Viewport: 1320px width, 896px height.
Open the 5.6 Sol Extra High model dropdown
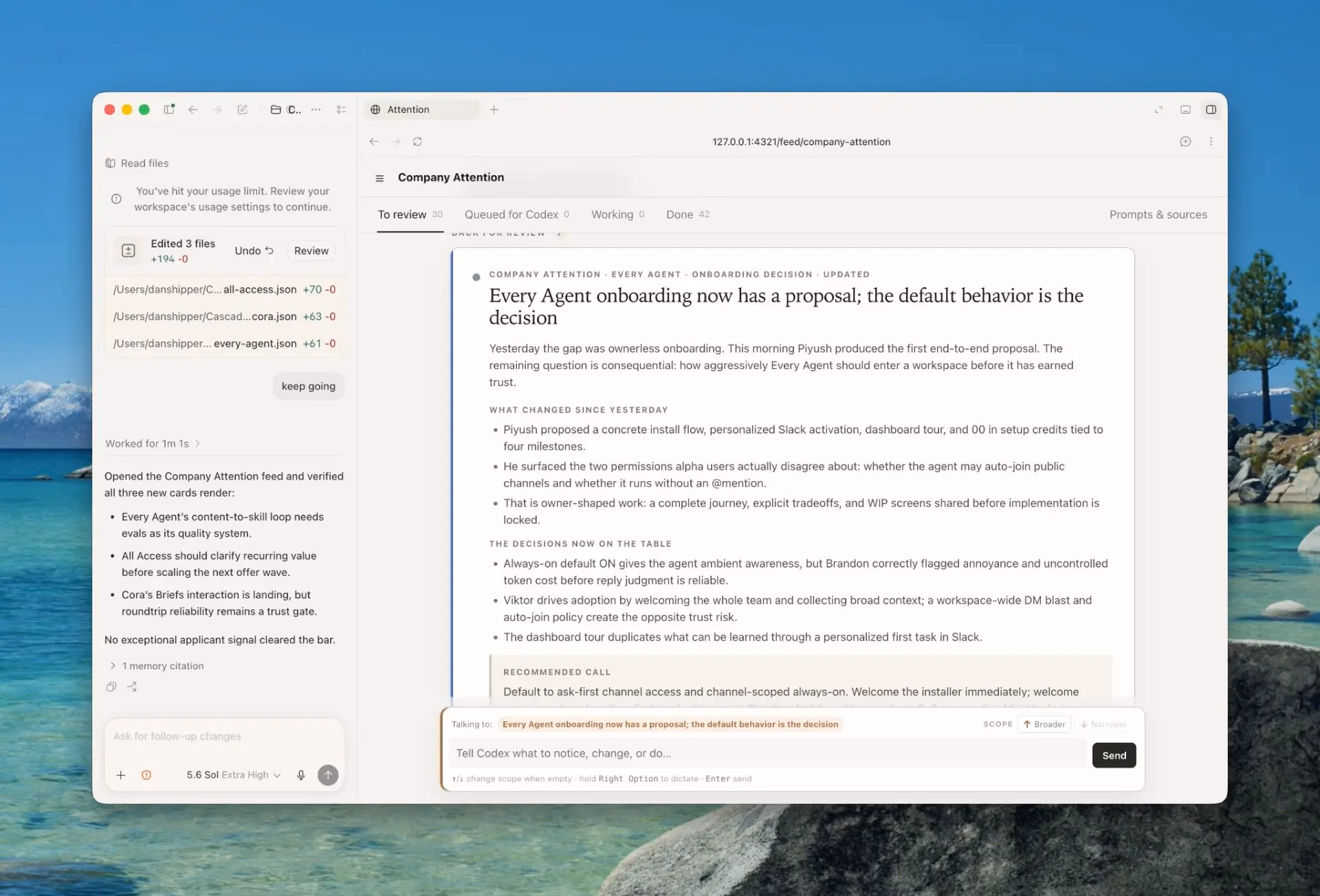pyautogui.click(x=233, y=775)
